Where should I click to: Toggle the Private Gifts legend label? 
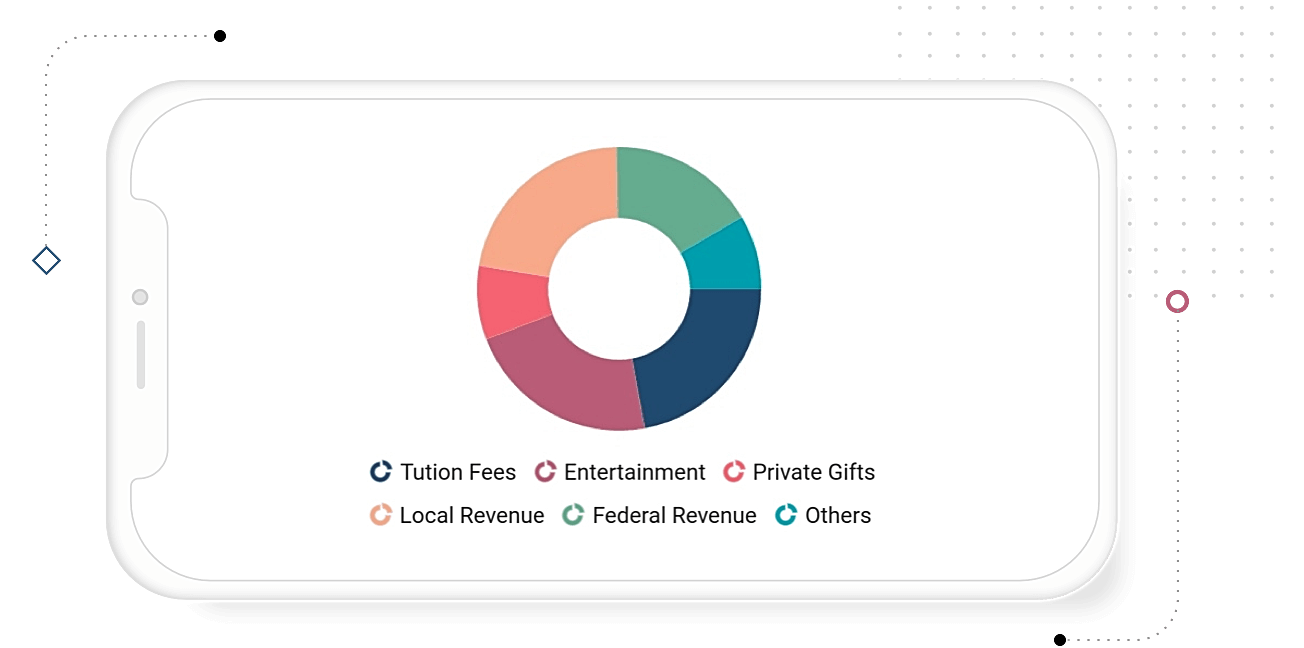click(x=814, y=472)
